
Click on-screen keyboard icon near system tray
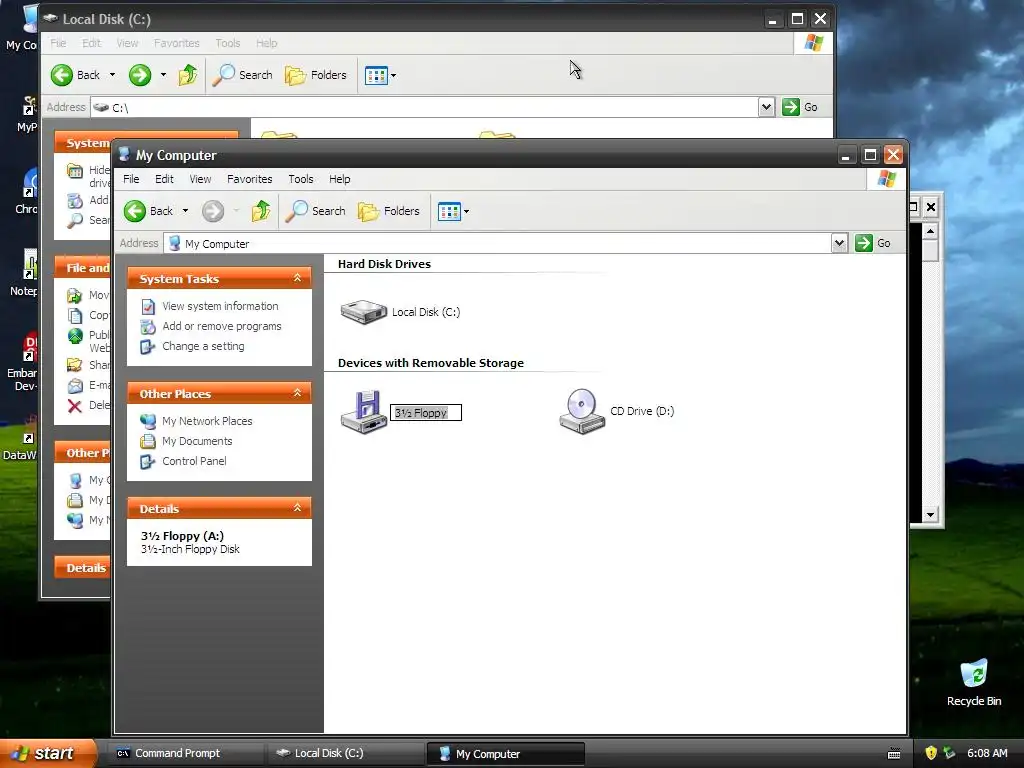click(894, 754)
